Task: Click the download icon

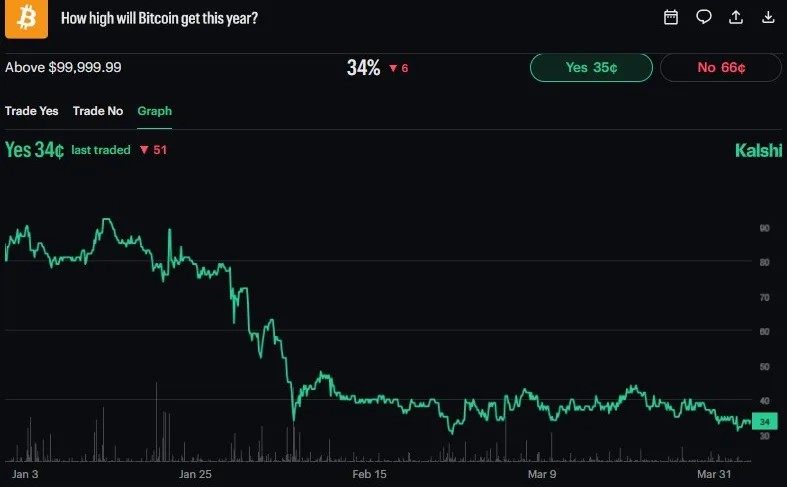Action: (x=768, y=17)
